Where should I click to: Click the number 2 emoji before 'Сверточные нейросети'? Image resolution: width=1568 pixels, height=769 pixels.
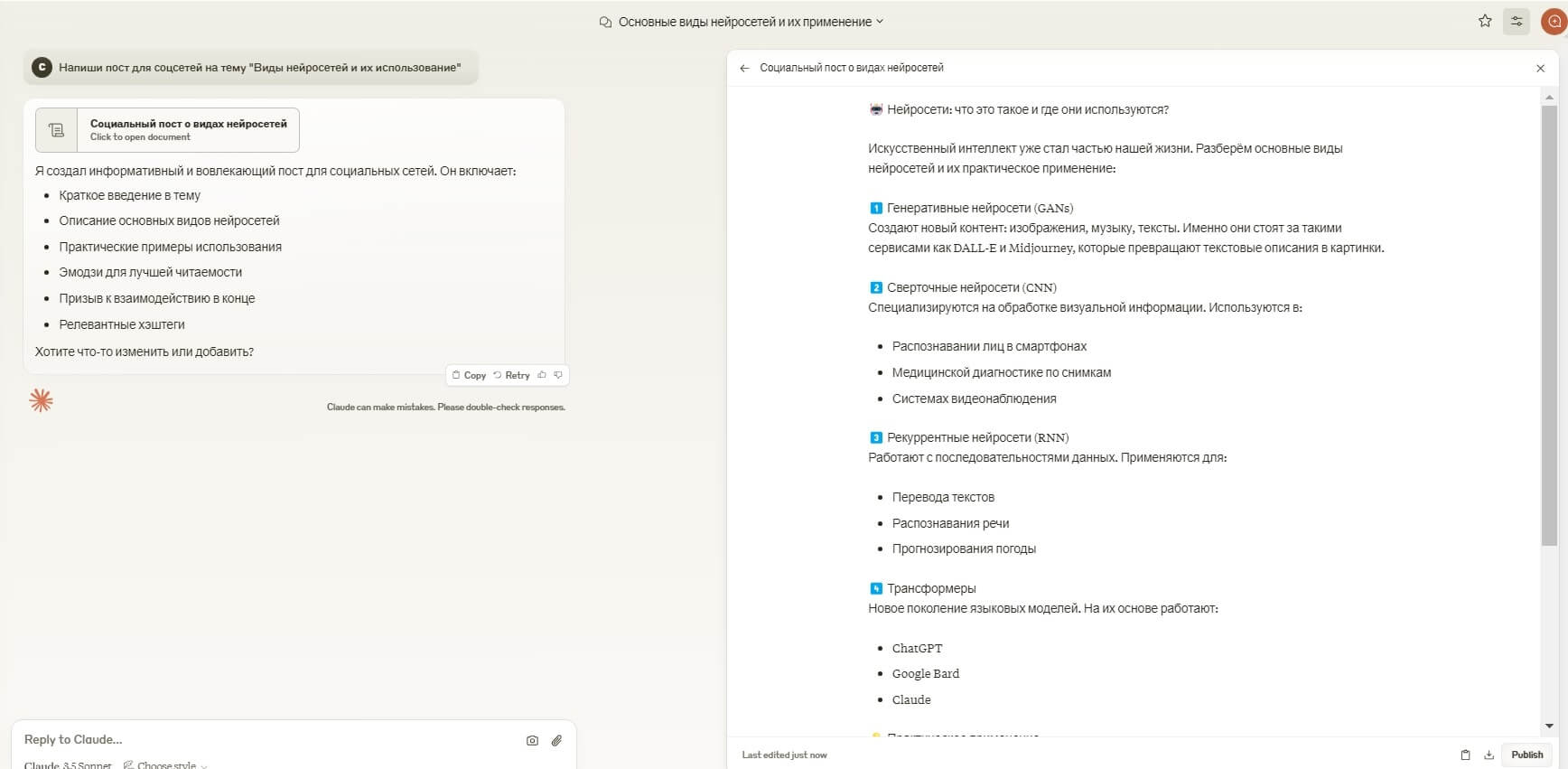[x=875, y=287]
